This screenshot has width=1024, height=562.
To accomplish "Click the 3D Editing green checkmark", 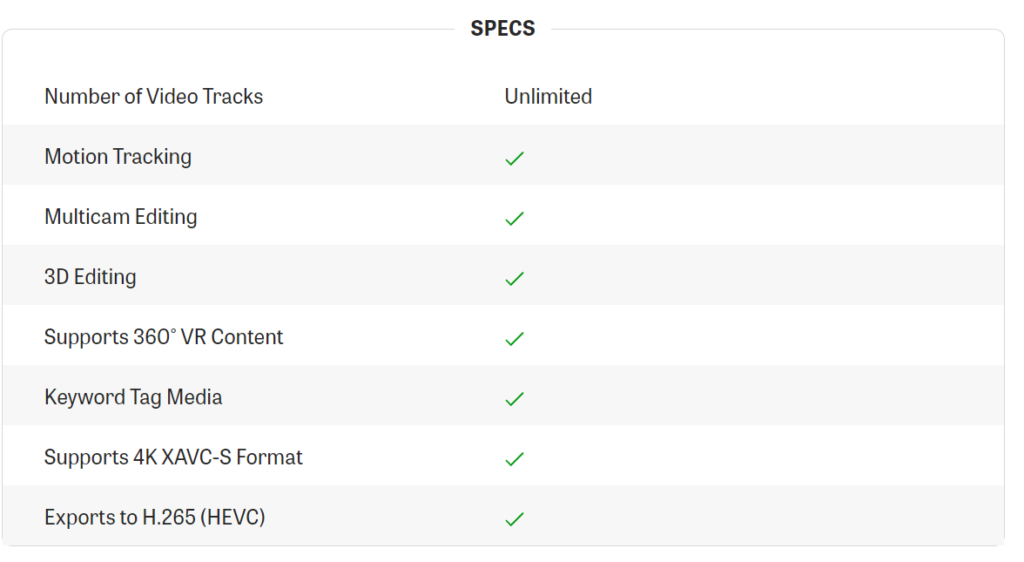I will (515, 279).
